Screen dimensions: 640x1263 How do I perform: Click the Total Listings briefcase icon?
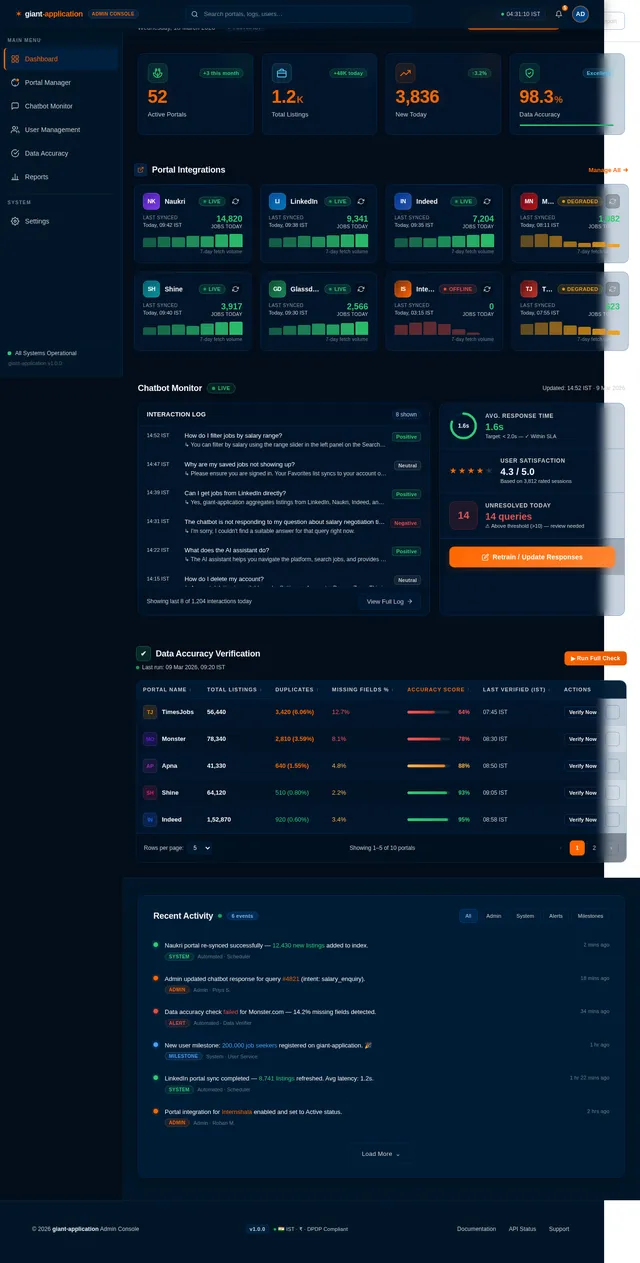(x=281, y=73)
